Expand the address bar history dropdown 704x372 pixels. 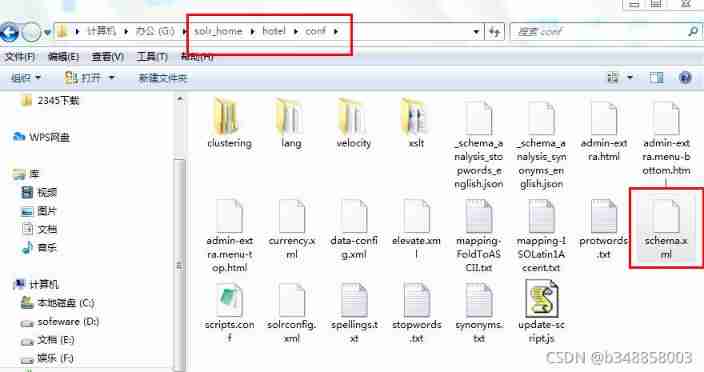(475, 32)
